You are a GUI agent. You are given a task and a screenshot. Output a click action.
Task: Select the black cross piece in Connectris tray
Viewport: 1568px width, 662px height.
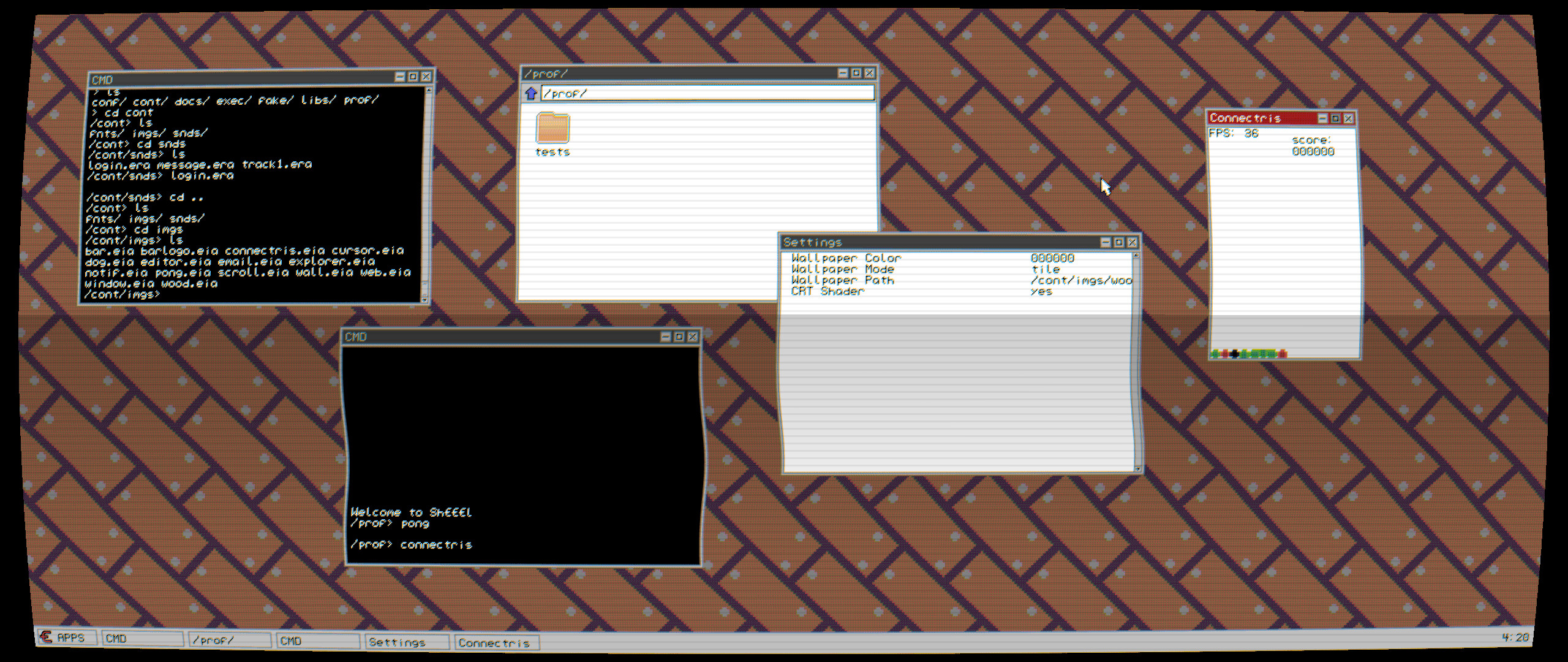[1235, 353]
